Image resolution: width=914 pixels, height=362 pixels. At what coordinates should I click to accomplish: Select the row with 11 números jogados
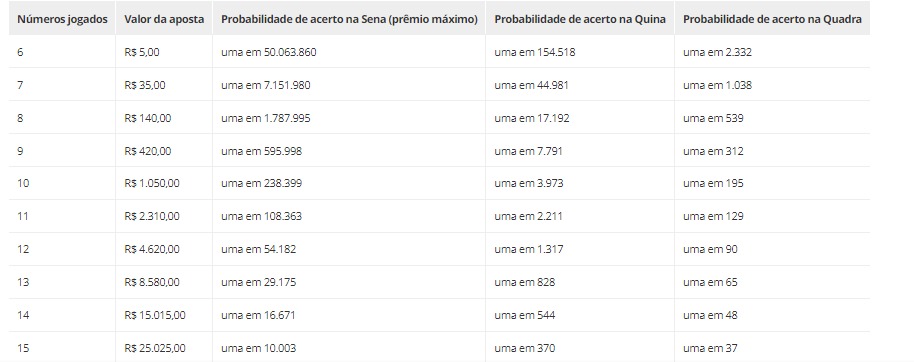440,216
